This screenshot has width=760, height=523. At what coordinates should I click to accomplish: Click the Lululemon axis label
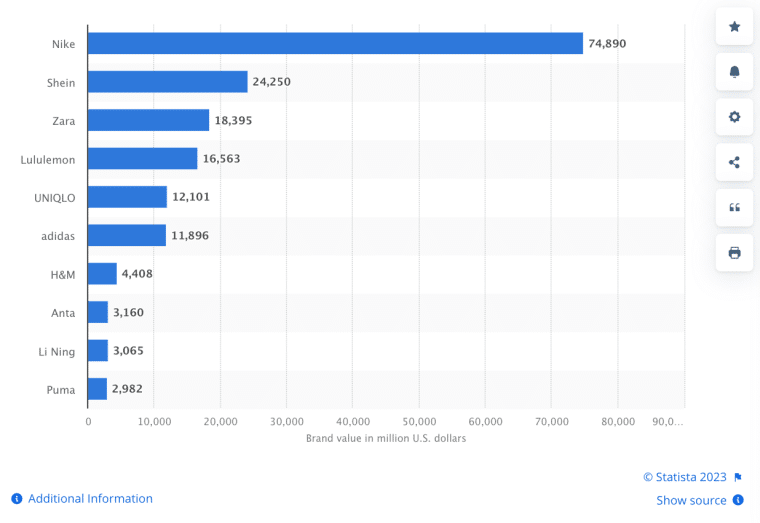[x=48, y=160]
